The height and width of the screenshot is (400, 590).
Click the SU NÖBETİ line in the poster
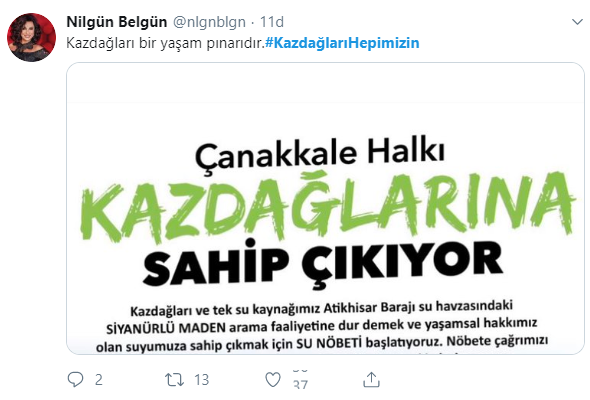(322, 343)
